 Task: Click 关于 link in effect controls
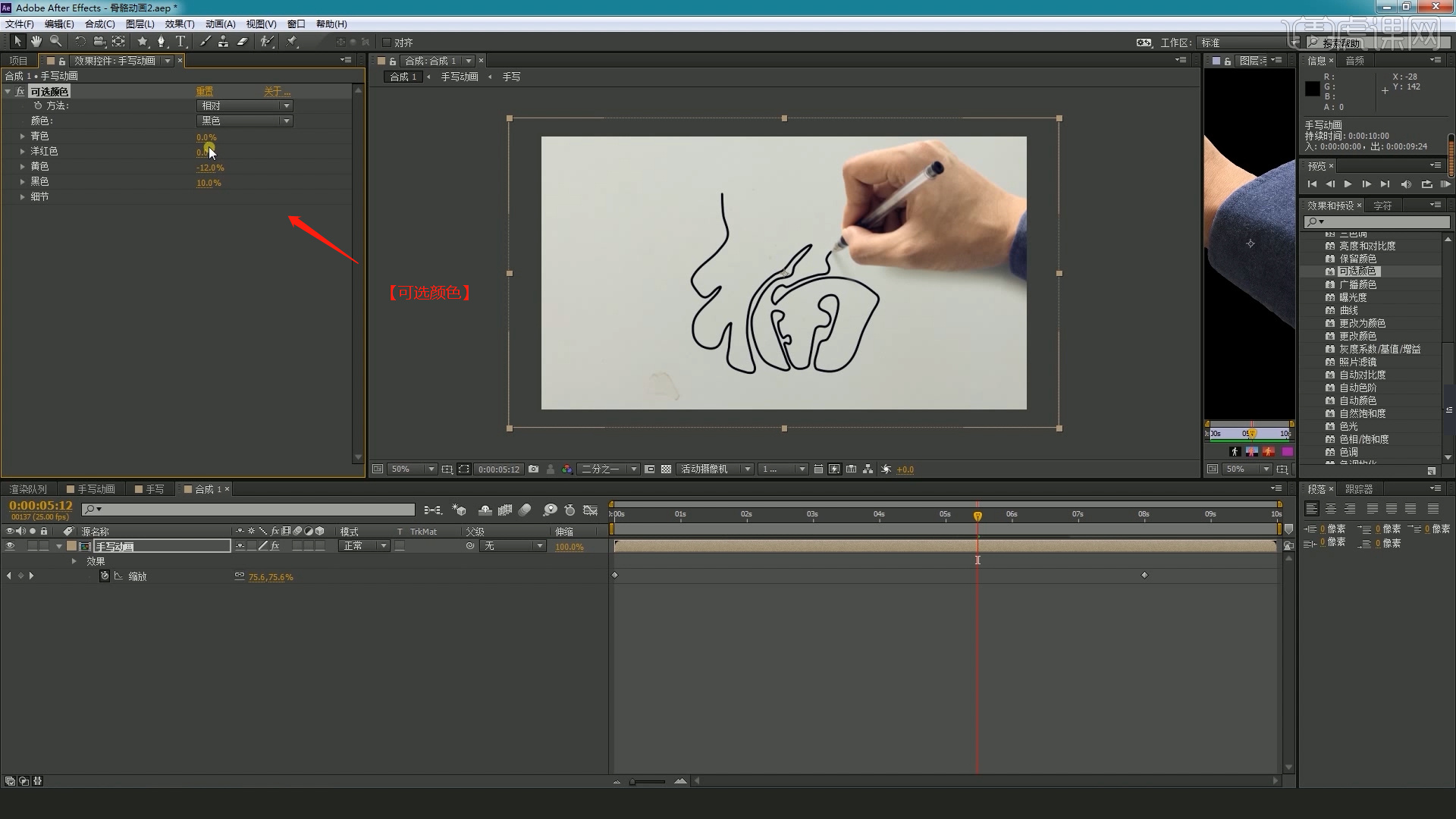(x=277, y=92)
